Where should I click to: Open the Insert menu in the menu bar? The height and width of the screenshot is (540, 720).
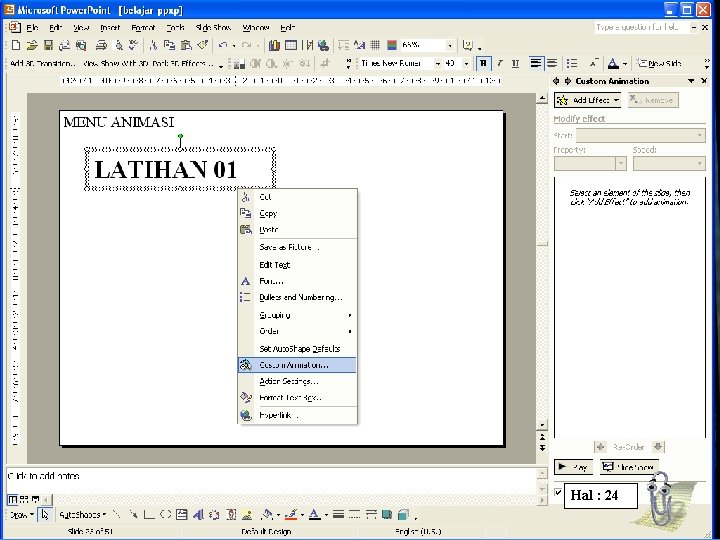(x=110, y=28)
